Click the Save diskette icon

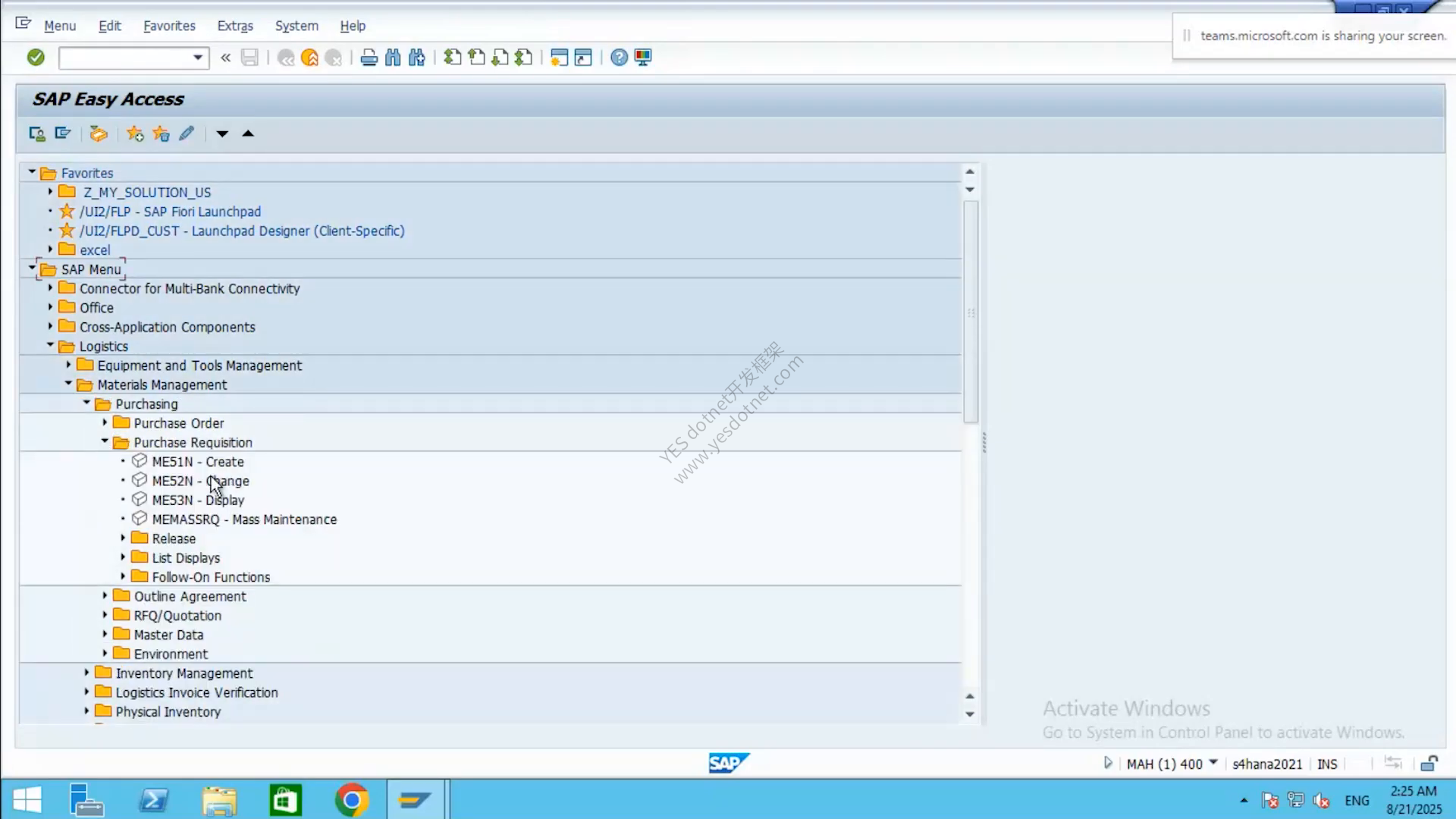tap(249, 58)
